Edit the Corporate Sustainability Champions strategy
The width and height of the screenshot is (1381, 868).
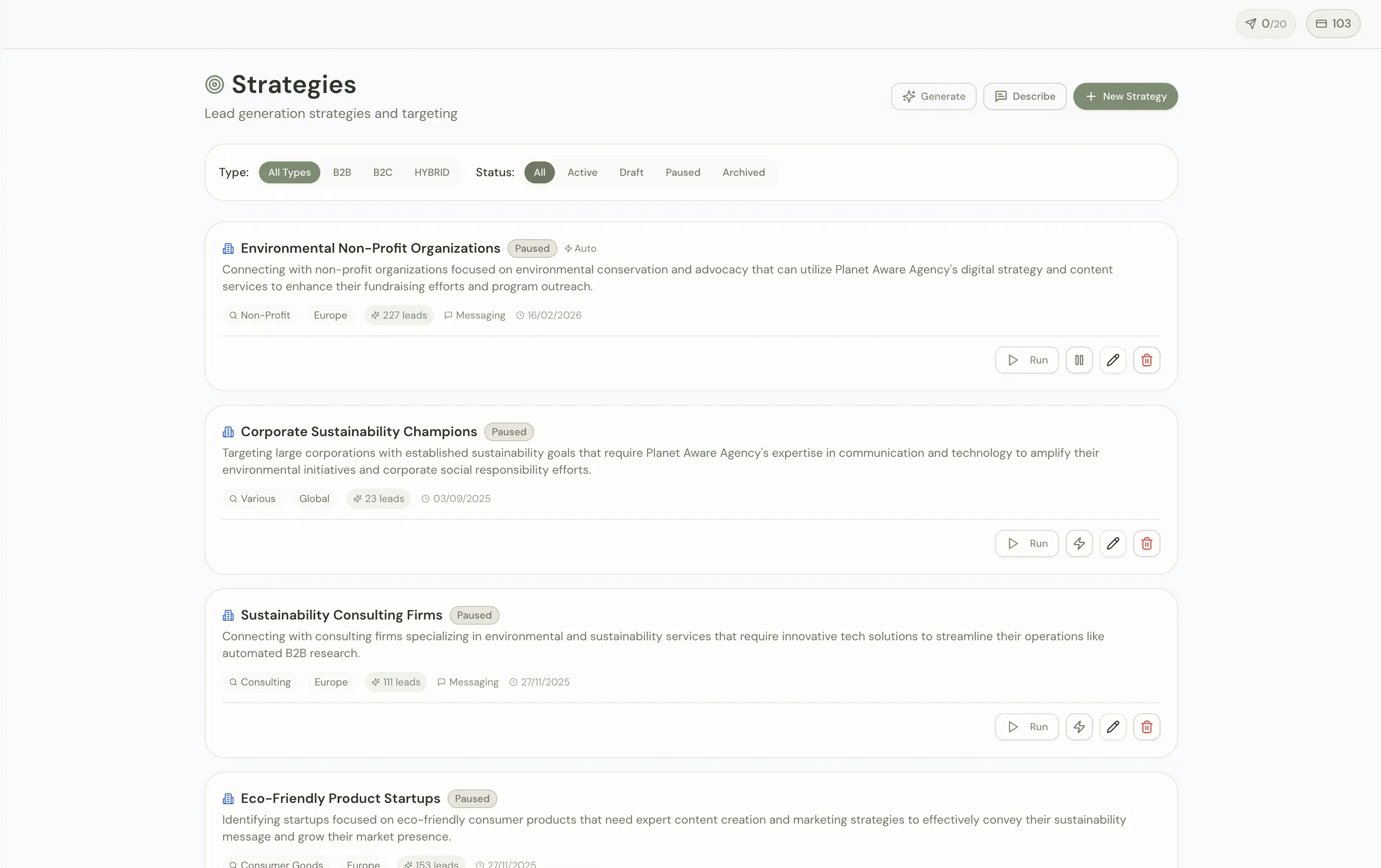(1113, 543)
